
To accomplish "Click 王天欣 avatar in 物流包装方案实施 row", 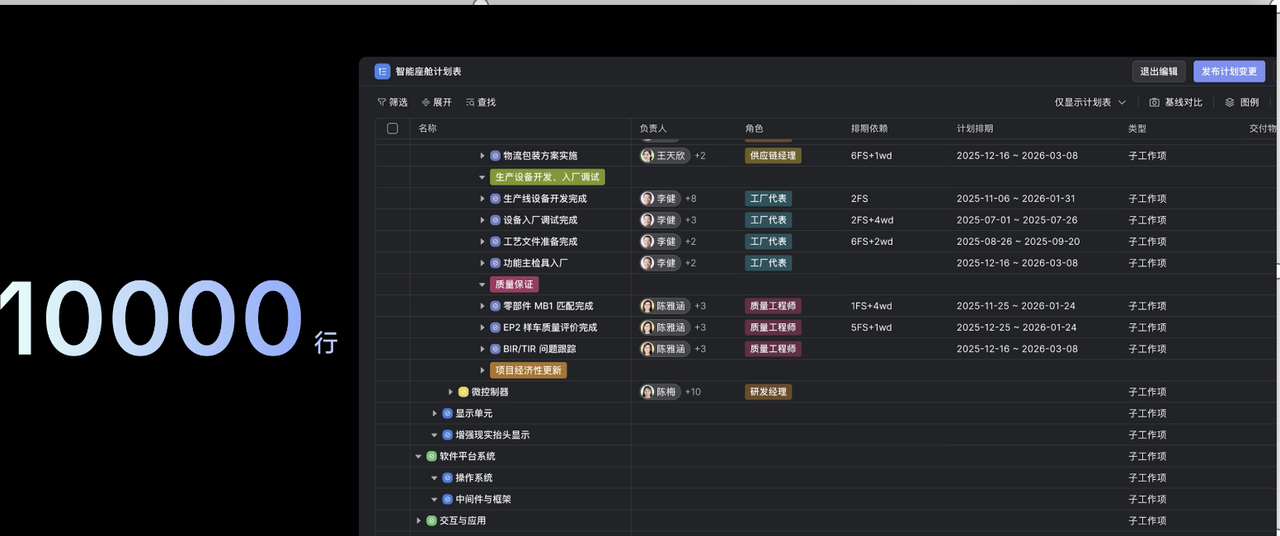I will coord(647,155).
